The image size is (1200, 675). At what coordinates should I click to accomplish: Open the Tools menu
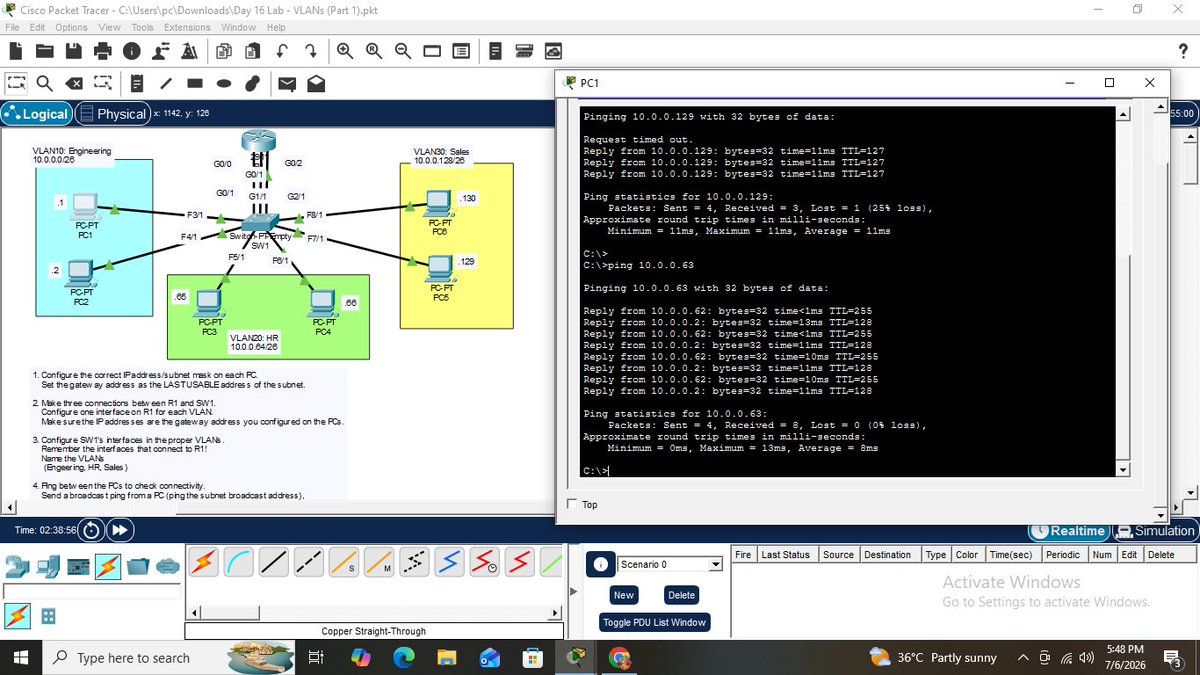142,27
